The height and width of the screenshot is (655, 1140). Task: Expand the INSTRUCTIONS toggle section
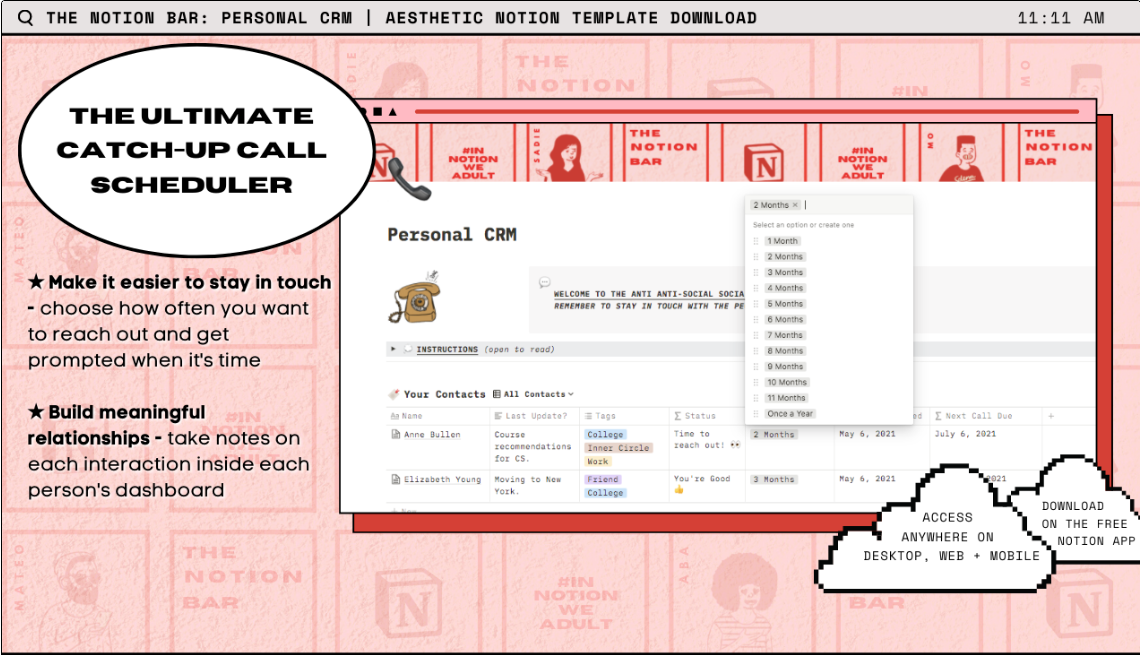(393, 349)
